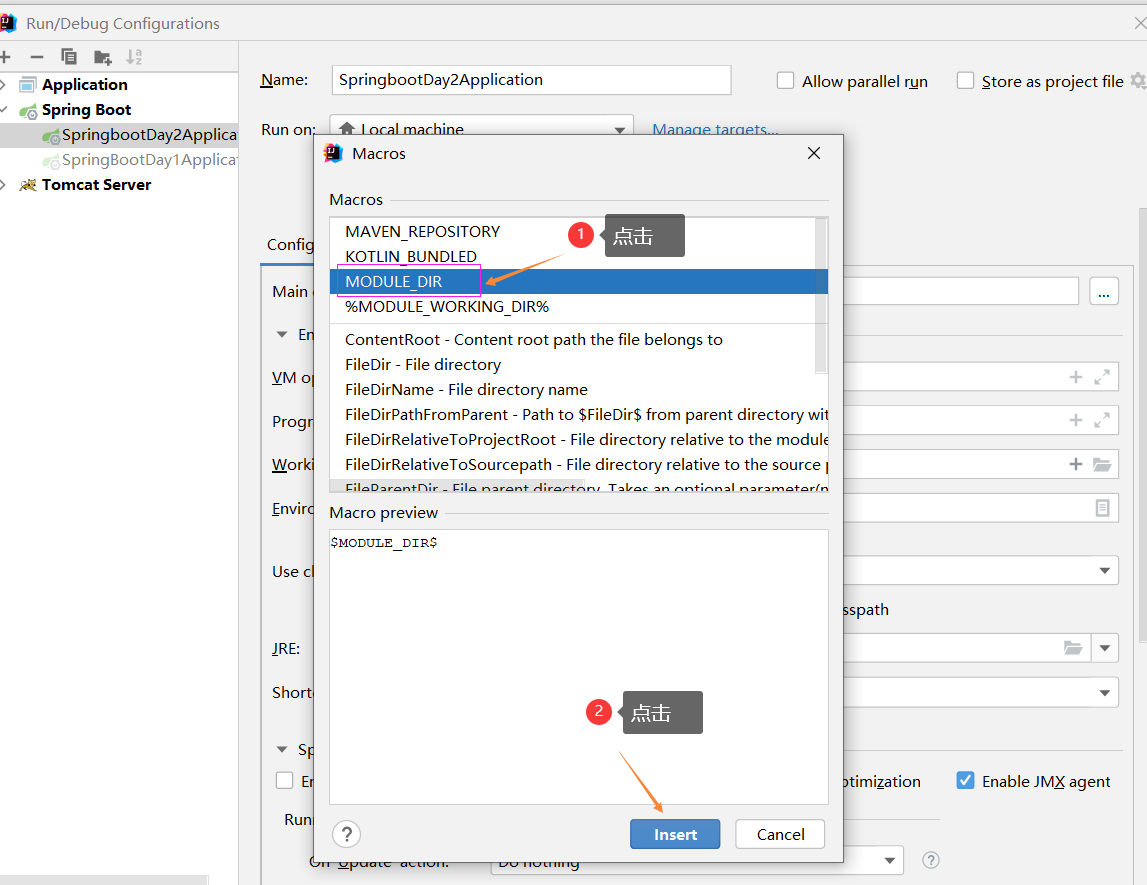Click the expand icon in VM options field
The width and height of the screenshot is (1147, 885).
coord(1102,377)
